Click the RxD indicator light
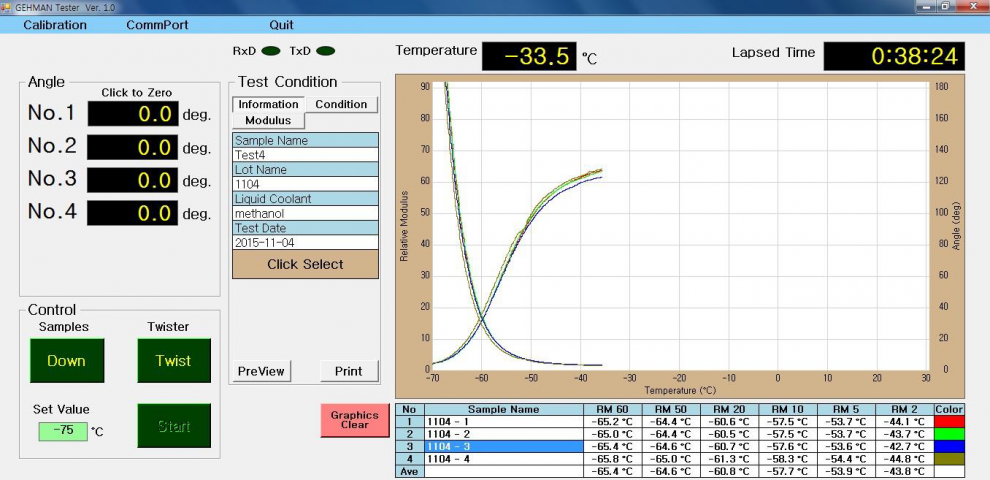The height and width of the screenshot is (480, 990). pyautogui.click(x=271, y=51)
